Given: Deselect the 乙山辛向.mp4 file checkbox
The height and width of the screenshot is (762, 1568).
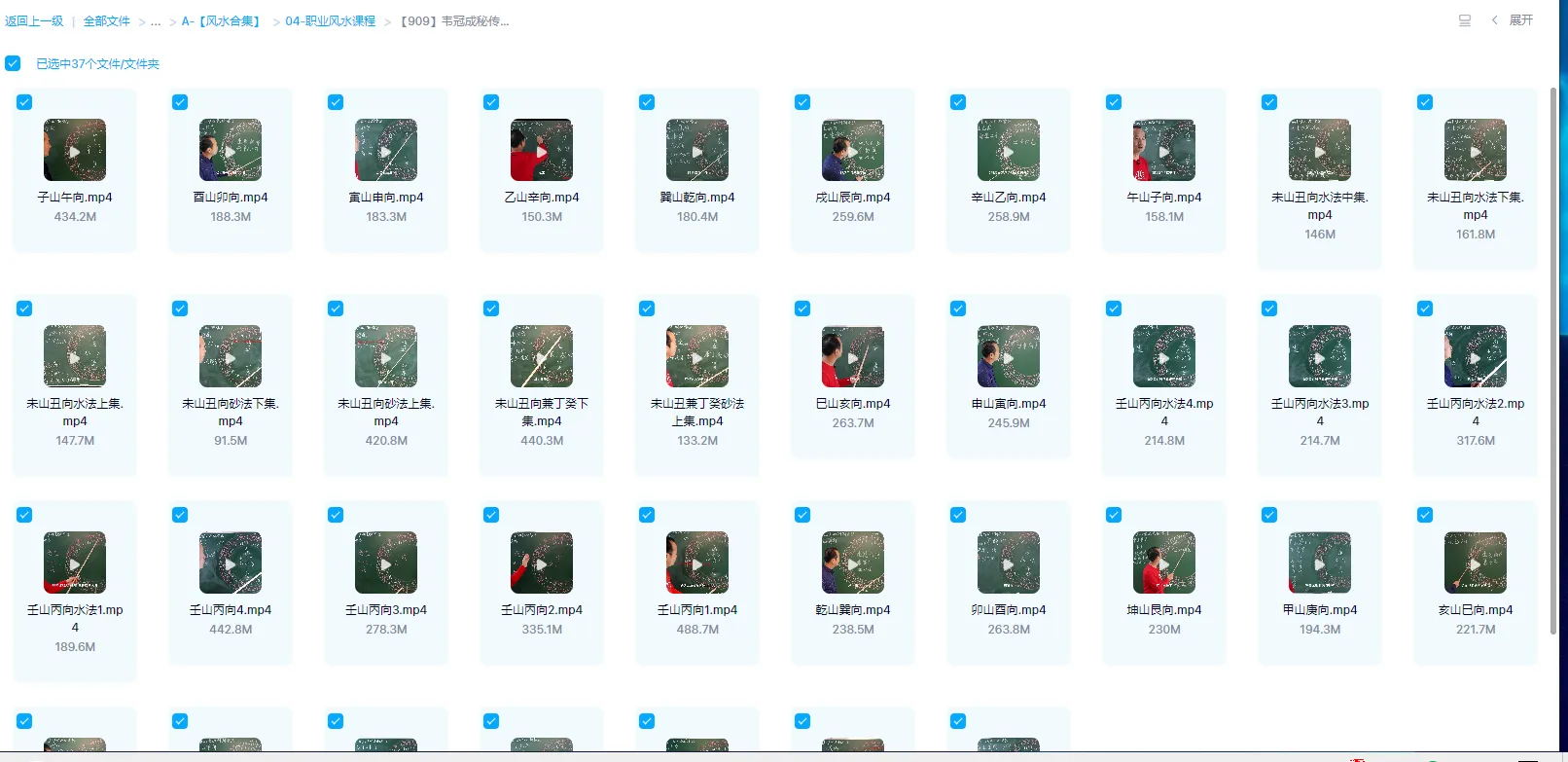Looking at the screenshot, I should pos(491,102).
